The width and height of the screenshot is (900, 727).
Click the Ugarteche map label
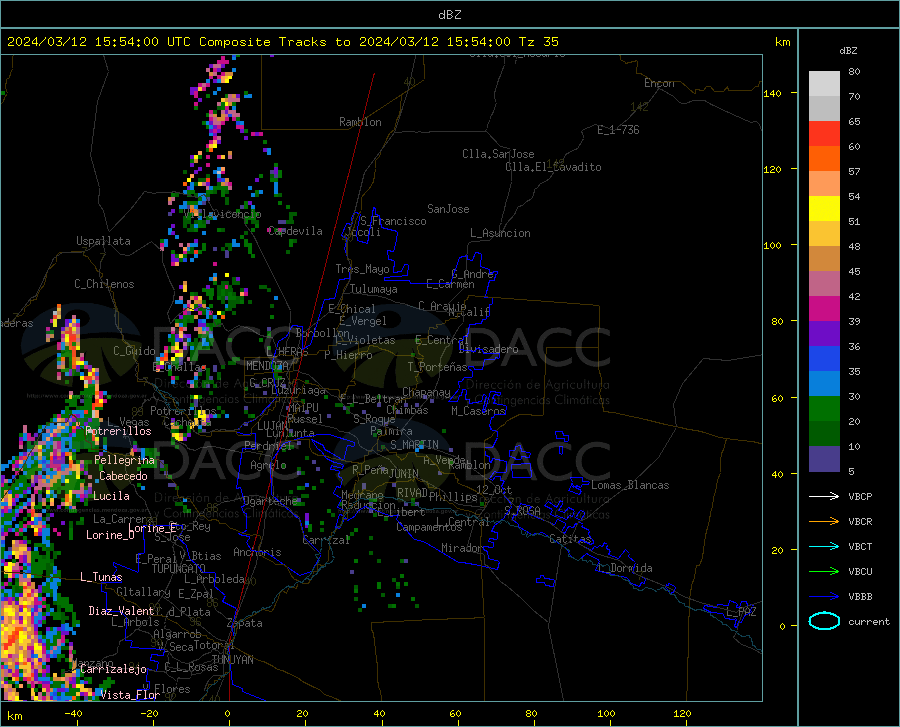point(270,500)
